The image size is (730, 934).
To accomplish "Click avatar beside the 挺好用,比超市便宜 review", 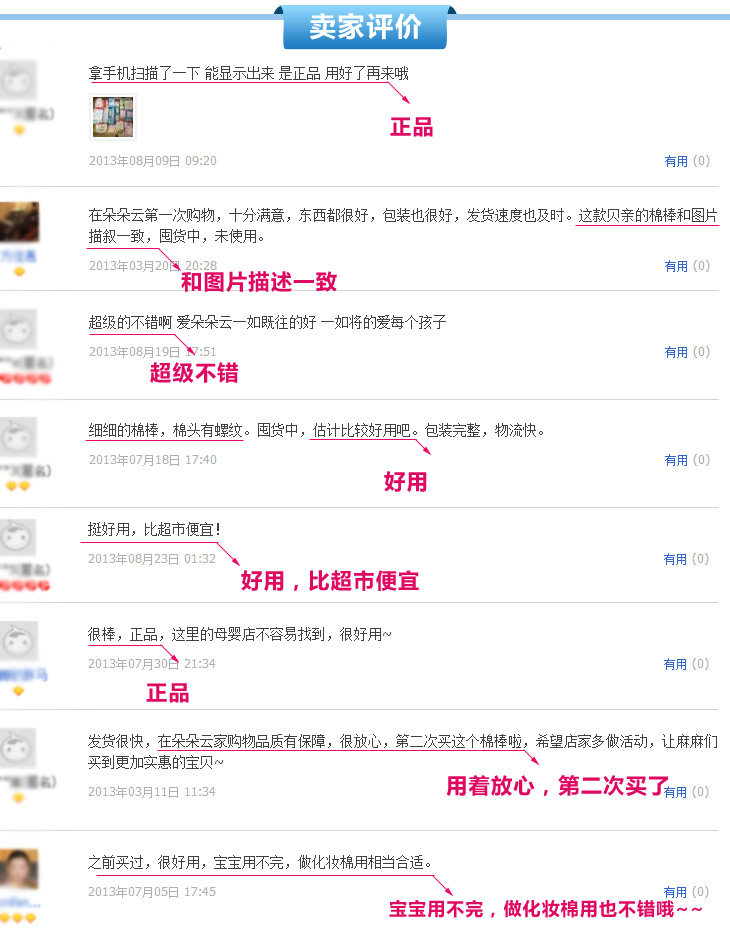I will (x=18, y=537).
